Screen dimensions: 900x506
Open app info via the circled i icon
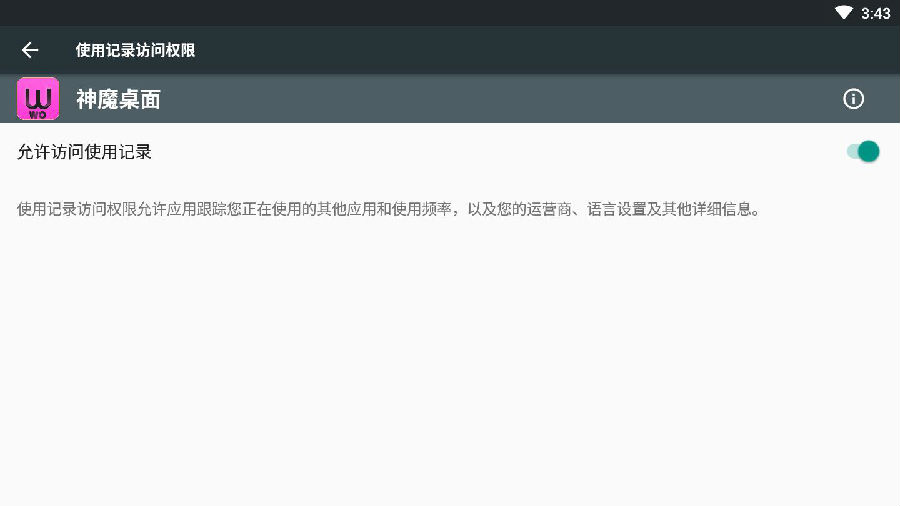tap(853, 99)
